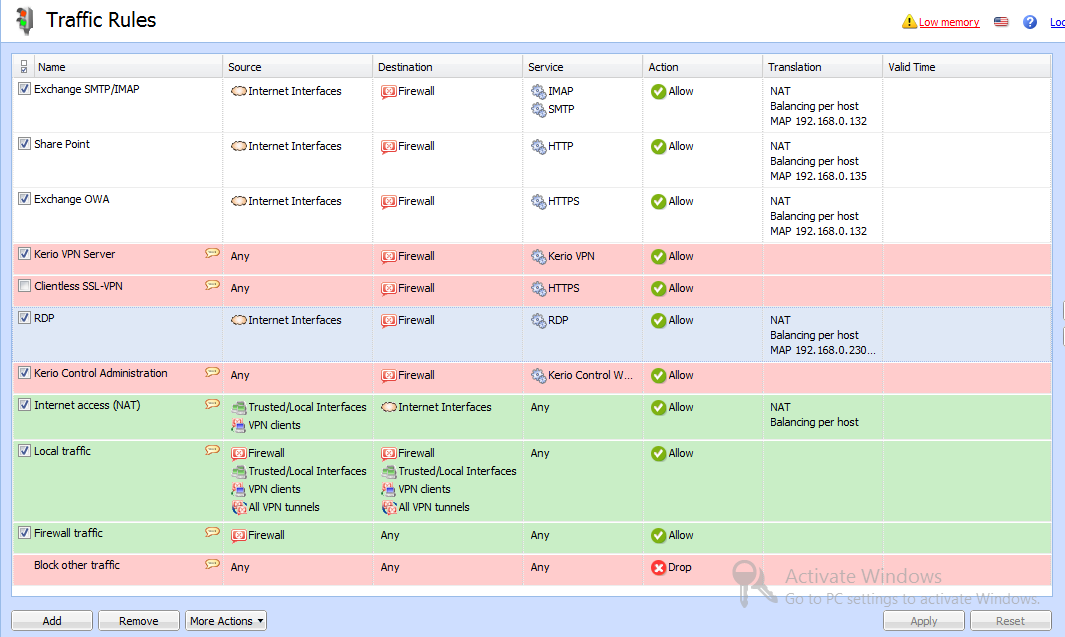The image size is (1065, 637).
Task: Click the IMAP service gear icon
Action: tap(539, 91)
